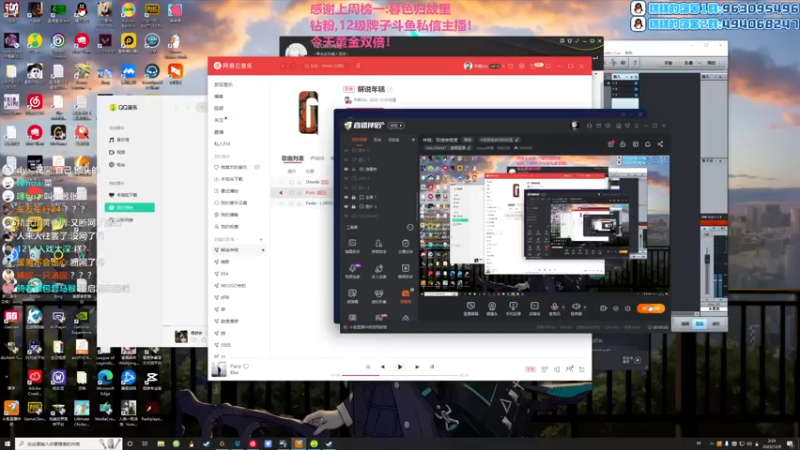The image size is (800, 450).
Task: Toggle the lock icon of the 全屏 1 source
Action: (354, 197)
